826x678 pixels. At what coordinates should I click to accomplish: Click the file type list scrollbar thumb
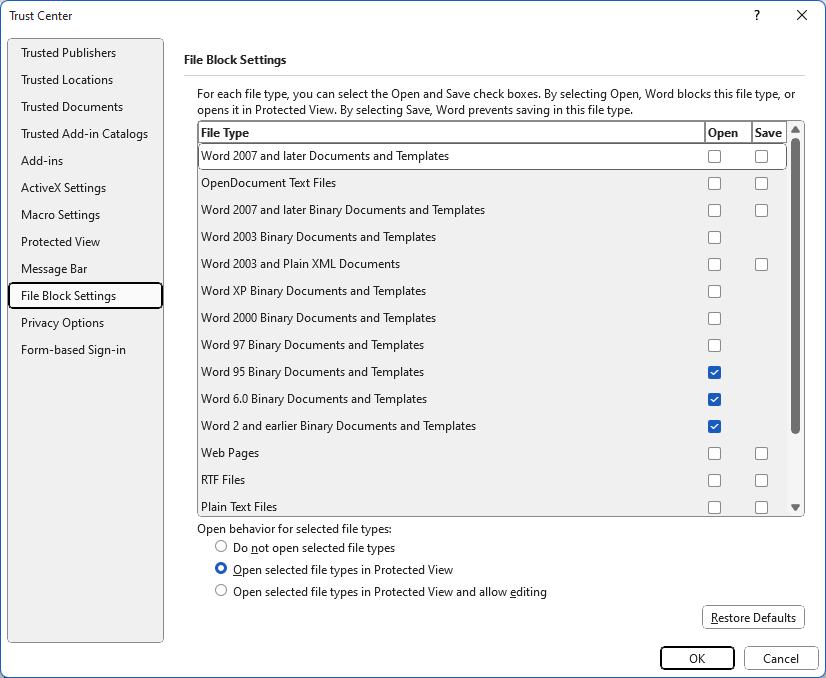tap(795, 285)
